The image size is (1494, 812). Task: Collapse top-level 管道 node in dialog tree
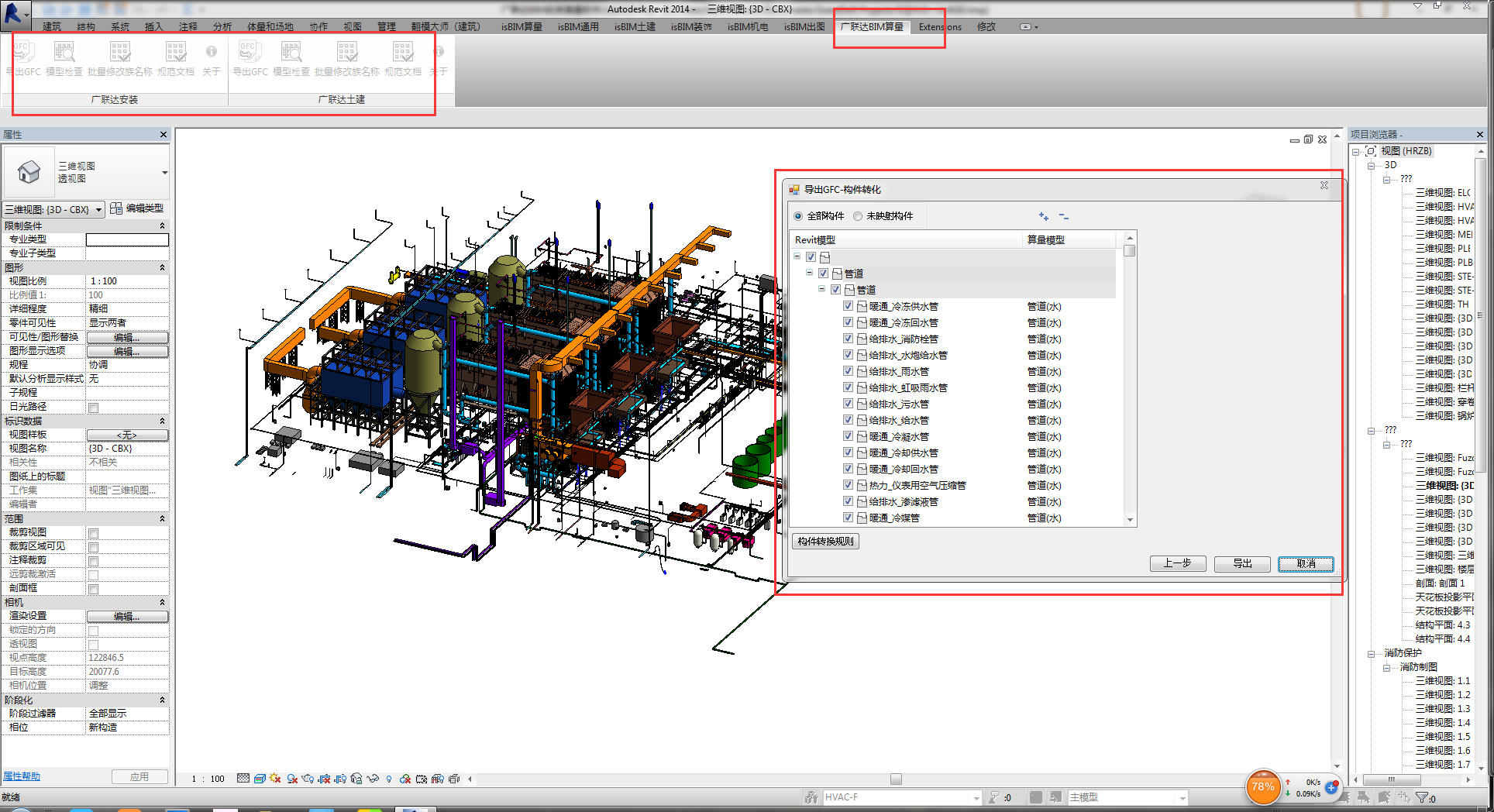coord(809,273)
